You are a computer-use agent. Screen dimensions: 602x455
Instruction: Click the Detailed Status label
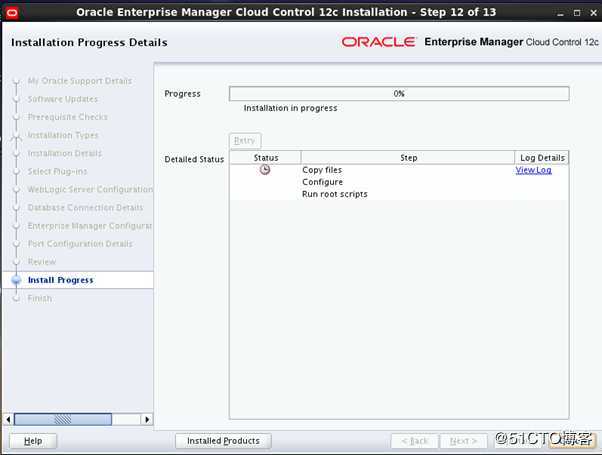point(194,159)
